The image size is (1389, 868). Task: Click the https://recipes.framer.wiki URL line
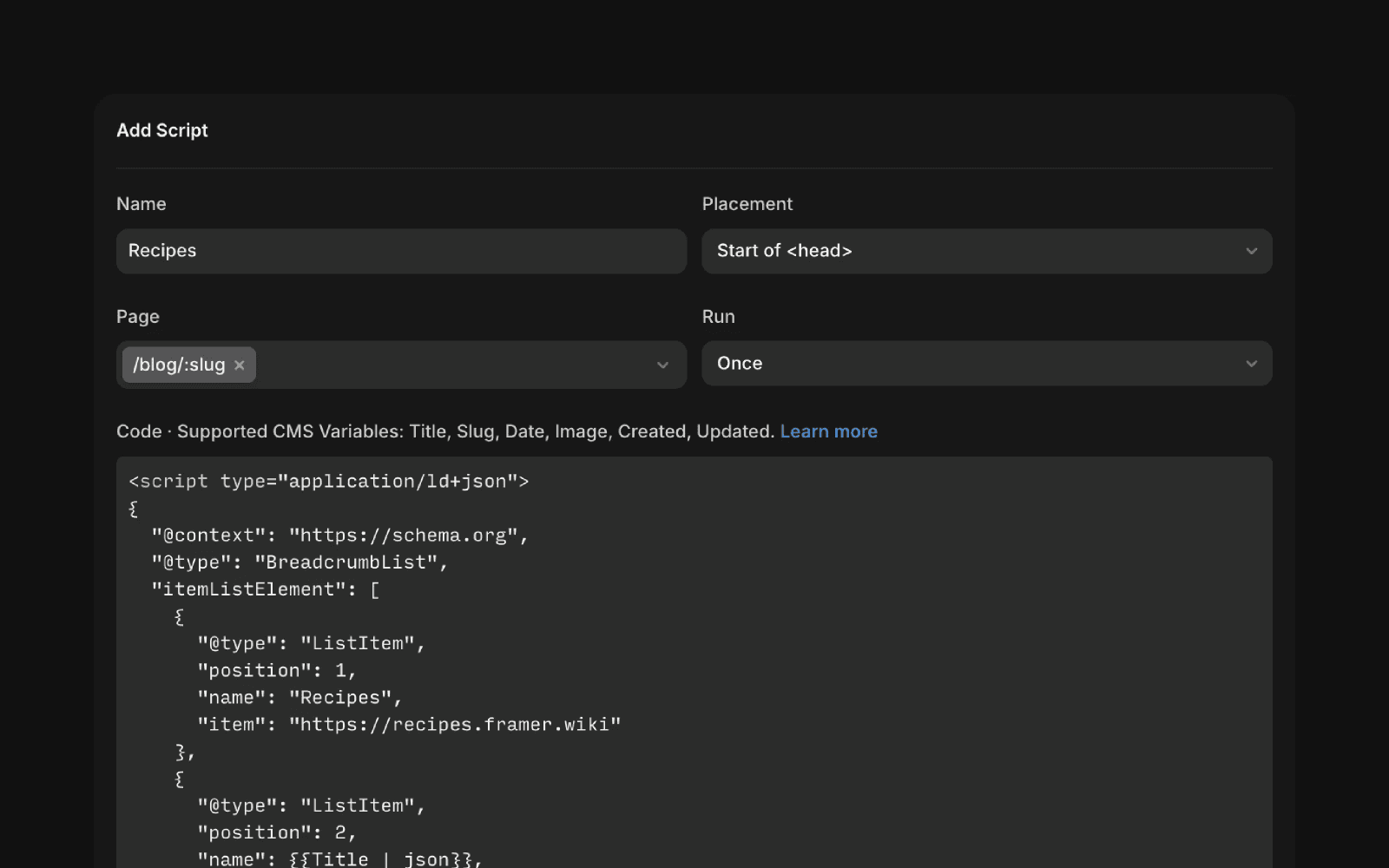[x=455, y=724]
